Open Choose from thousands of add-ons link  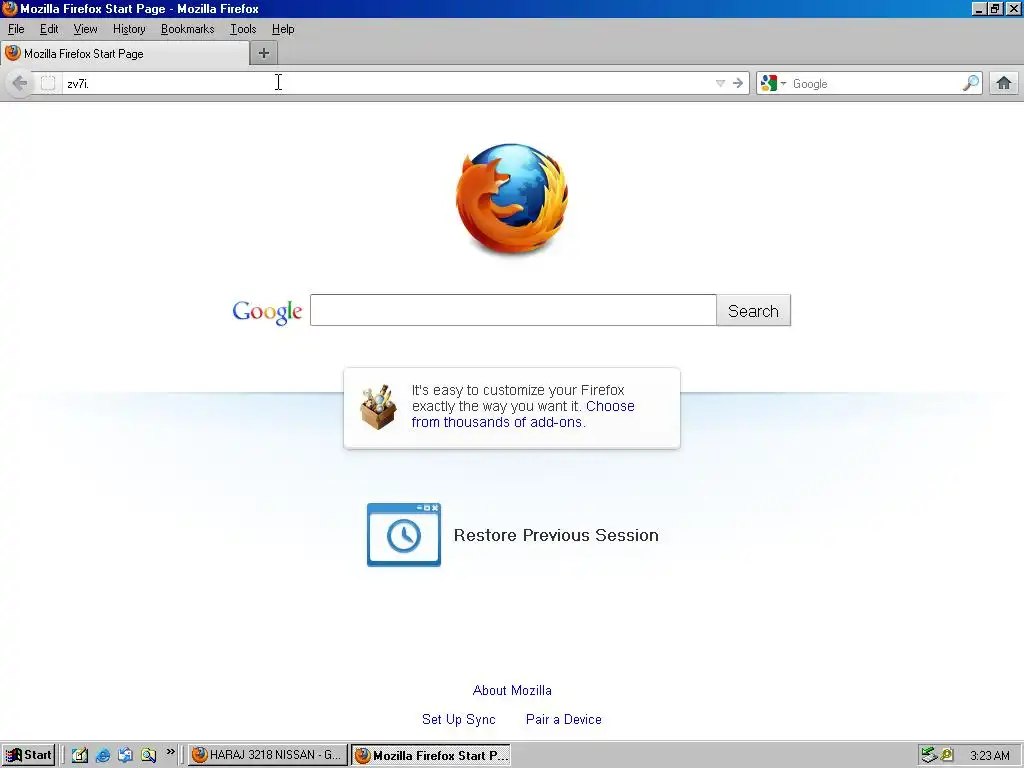(x=523, y=414)
